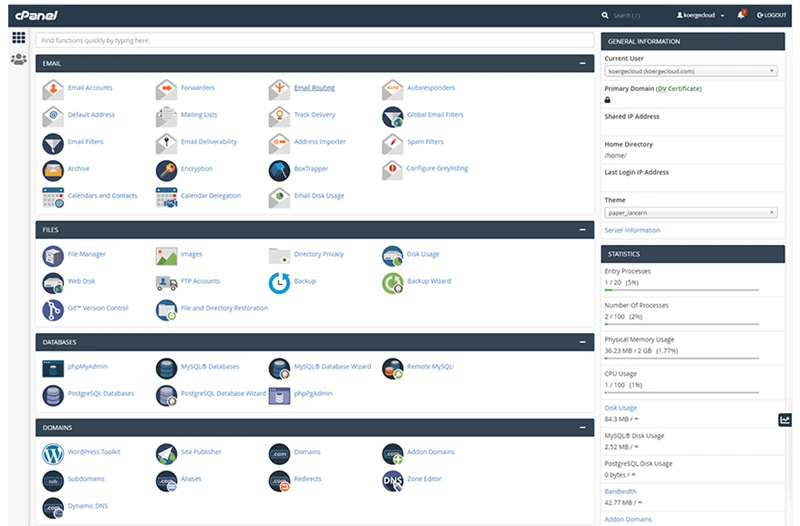Open the phpMyAdmin icon

click(53, 368)
